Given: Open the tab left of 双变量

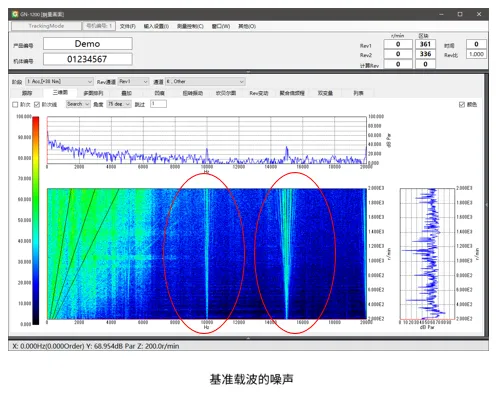Looking at the screenshot, I should [292, 93].
